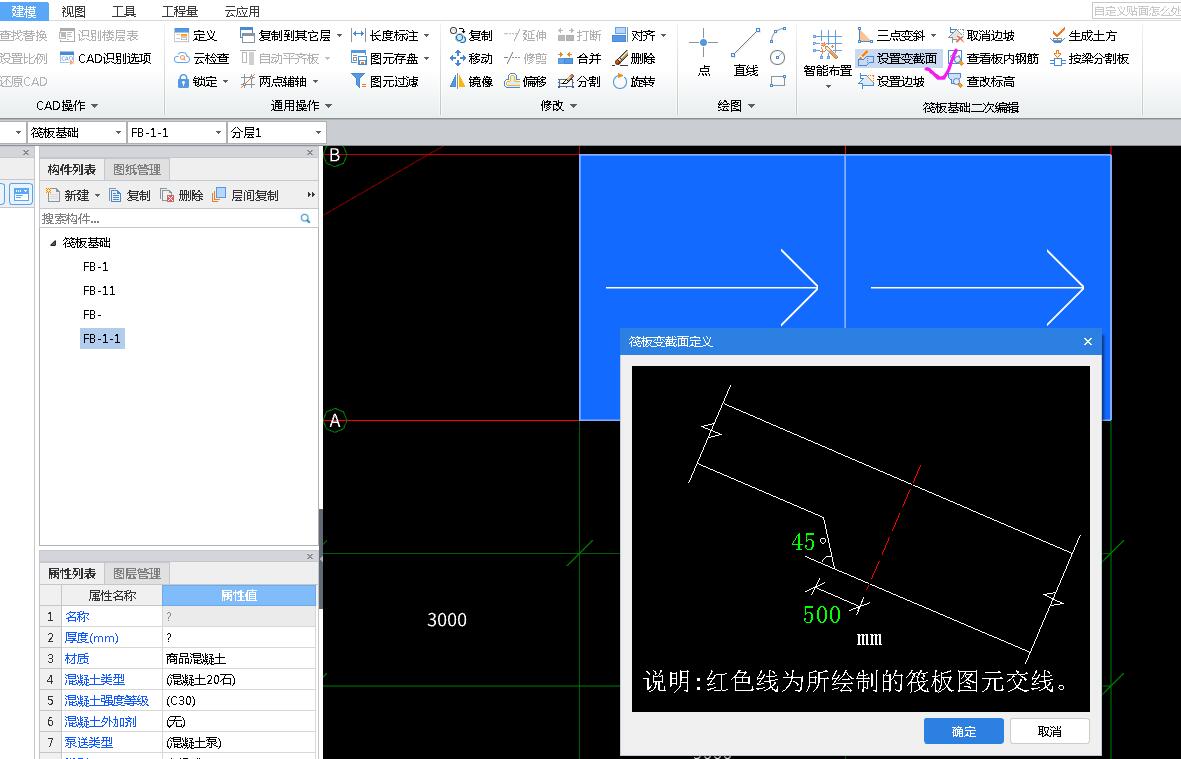Open 图元过滤 element filter
The height and width of the screenshot is (759, 1181).
tap(385, 81)
